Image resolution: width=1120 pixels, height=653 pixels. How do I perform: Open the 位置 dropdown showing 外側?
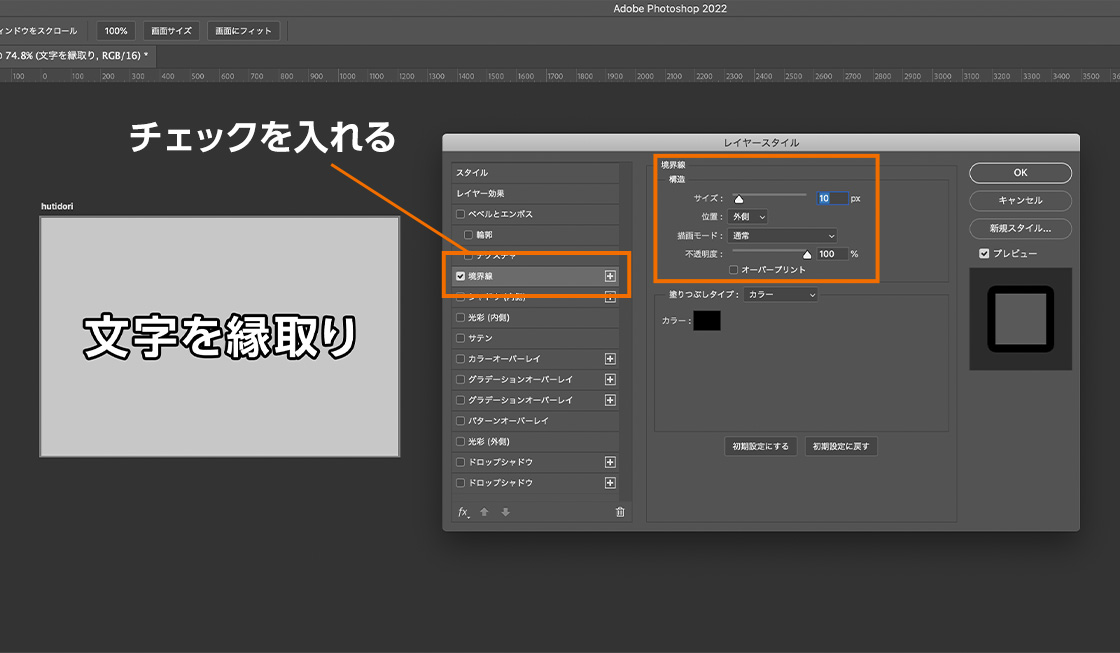point(748,216)
